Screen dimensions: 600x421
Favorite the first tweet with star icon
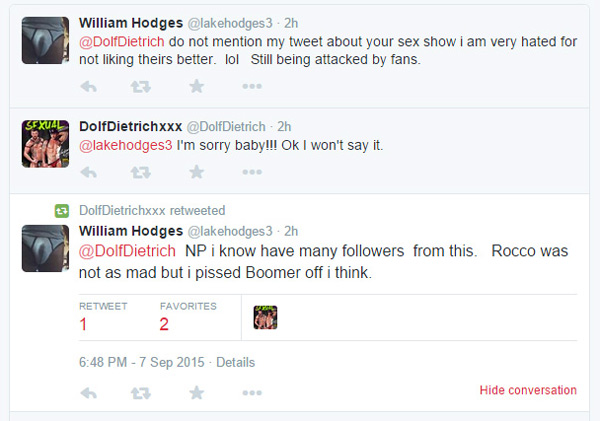197,86
